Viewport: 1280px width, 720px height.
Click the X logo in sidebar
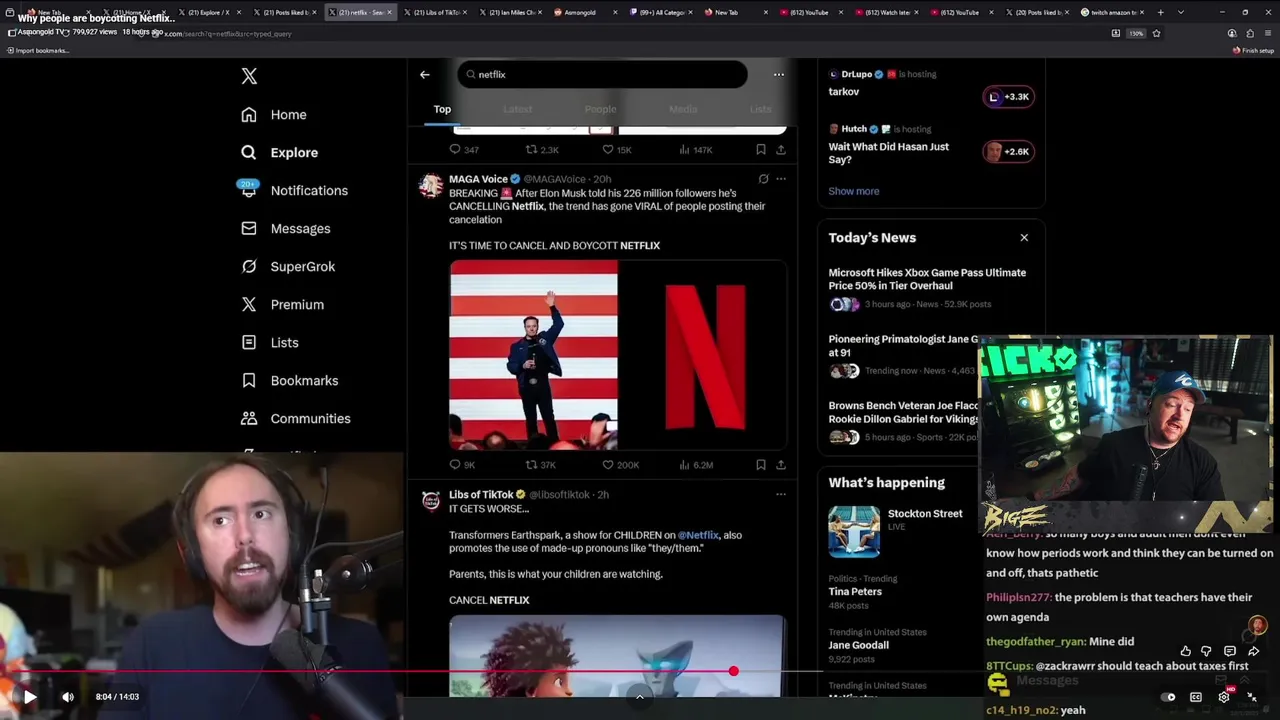coord(249,76)
